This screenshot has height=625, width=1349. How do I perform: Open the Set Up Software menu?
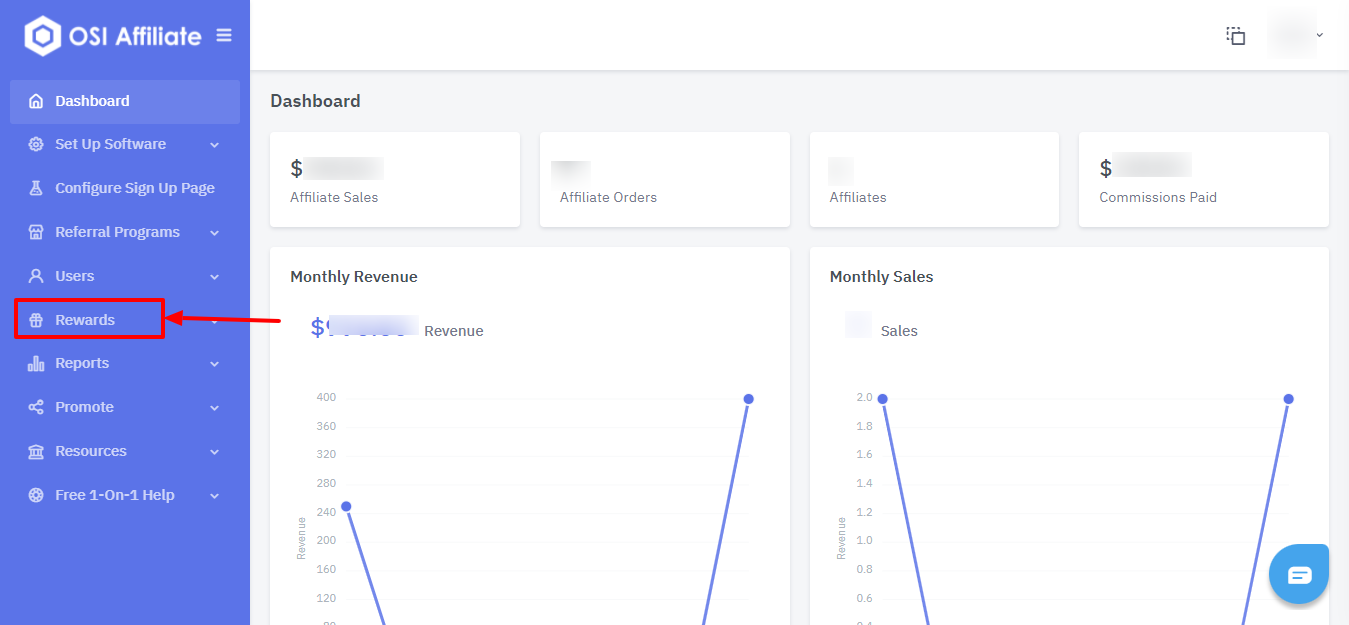coord(125,144)
